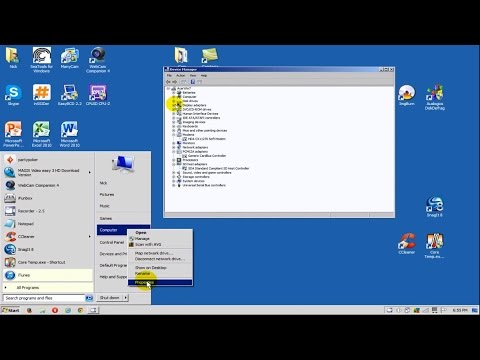Open CPUID CPU-Z desktop shortcut

(98, 95)
